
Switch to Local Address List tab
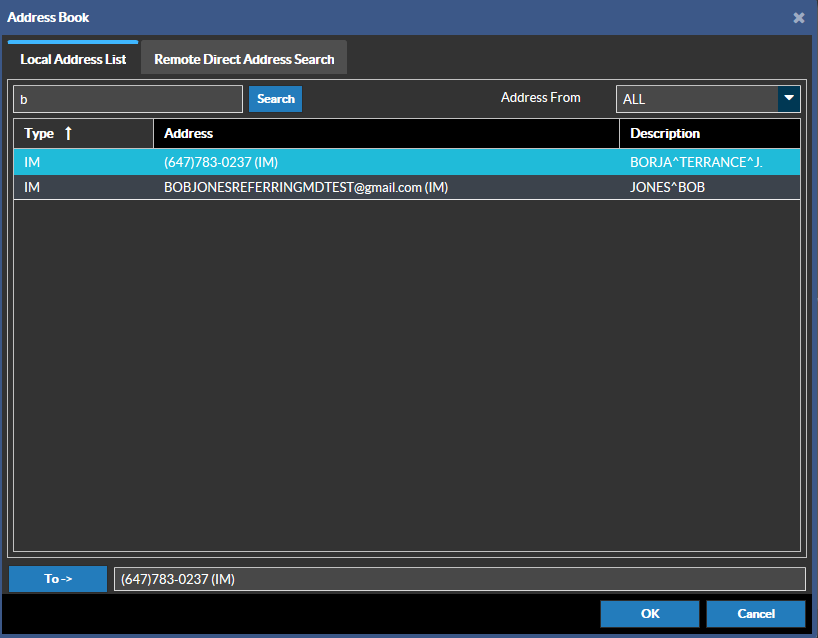[x=73, y=59]
